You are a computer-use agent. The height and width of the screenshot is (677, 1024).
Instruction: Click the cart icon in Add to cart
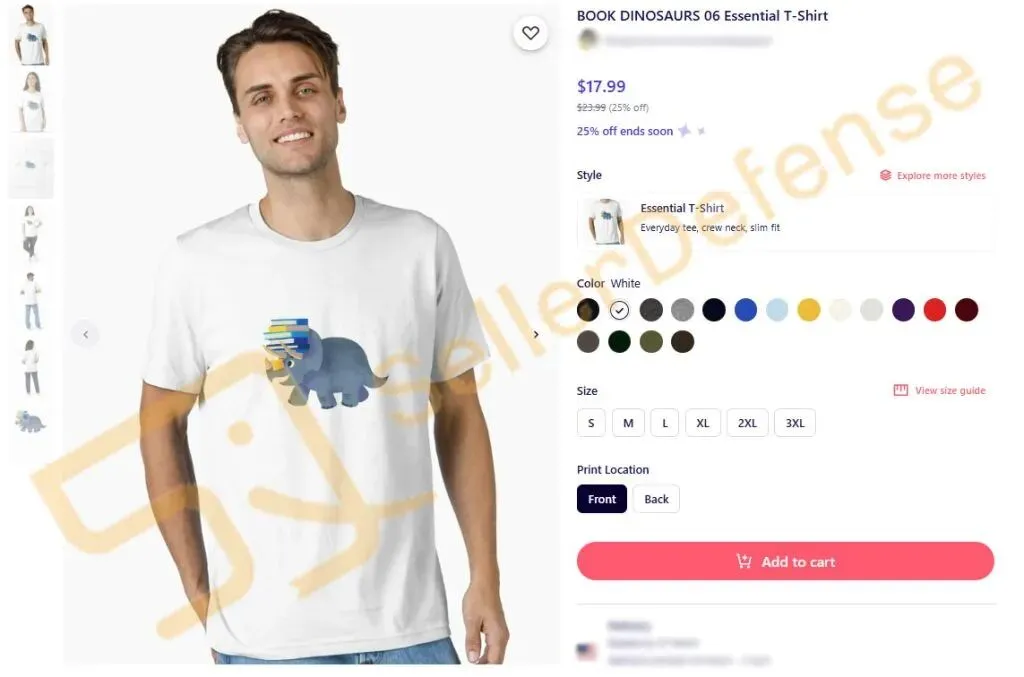(744, 561)
